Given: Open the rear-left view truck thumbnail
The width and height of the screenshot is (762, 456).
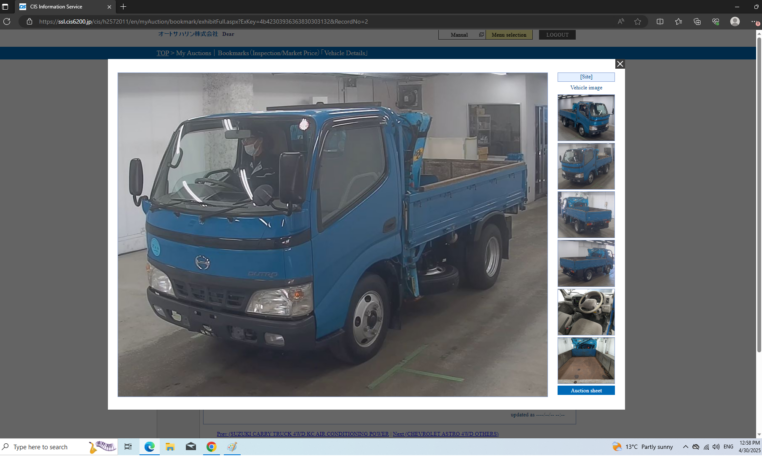Looking at the screenshot, I should coord(586,214).
